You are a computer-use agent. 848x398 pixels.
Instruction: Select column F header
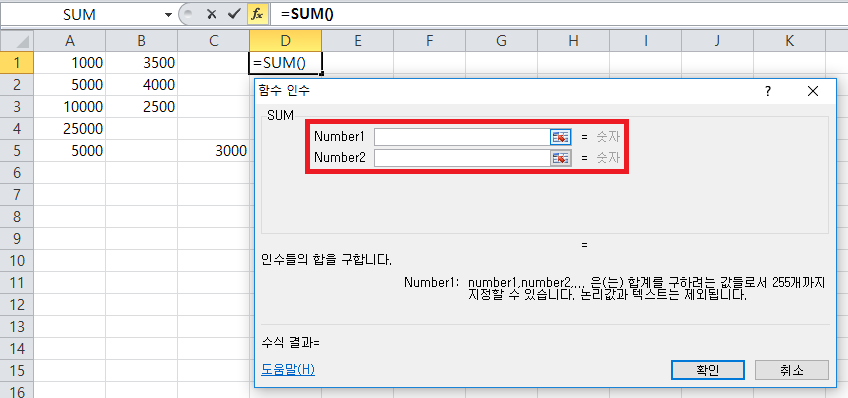(x=429, y=41)
